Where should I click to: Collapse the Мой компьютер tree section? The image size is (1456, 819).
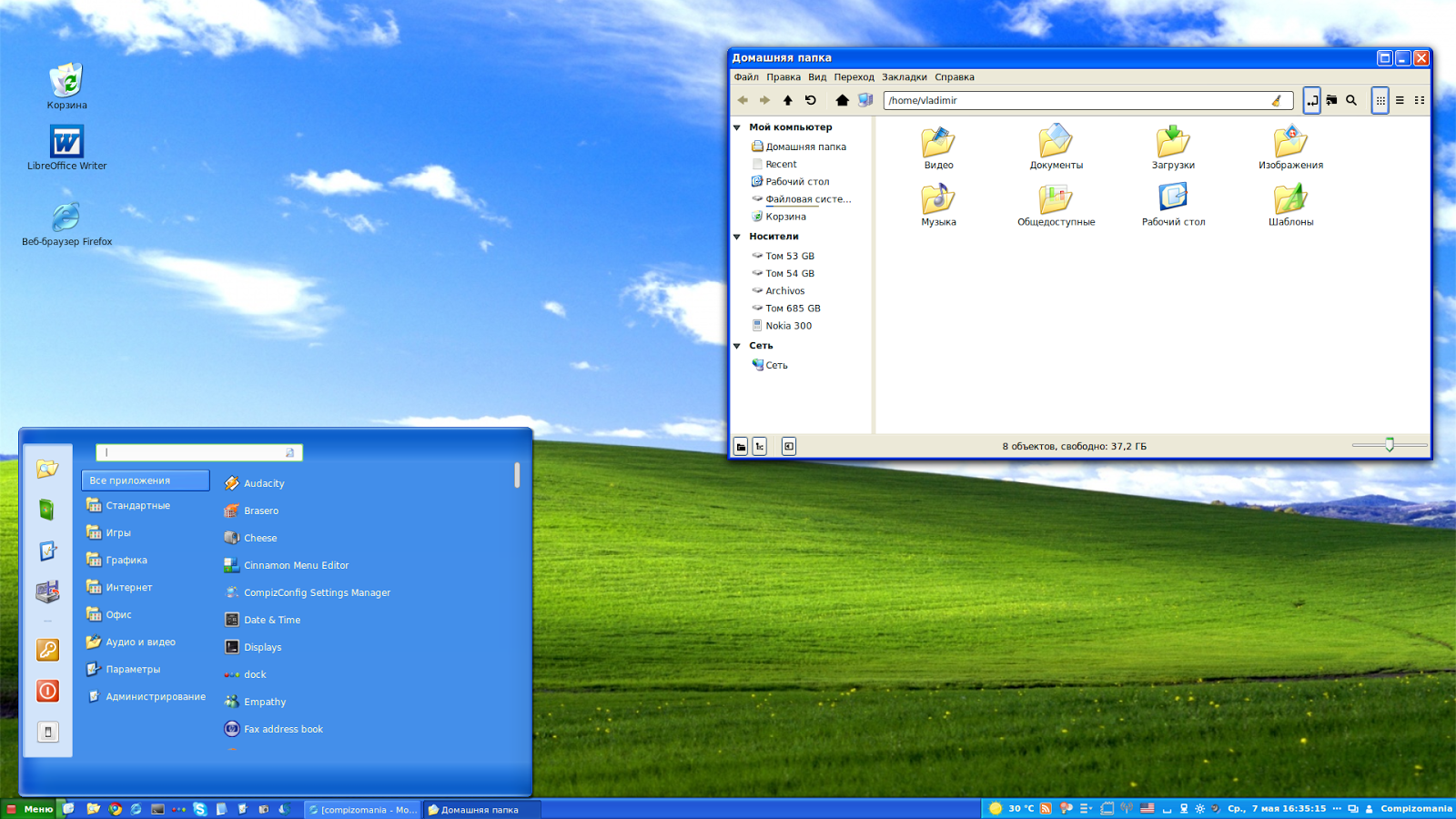(737, 126)
